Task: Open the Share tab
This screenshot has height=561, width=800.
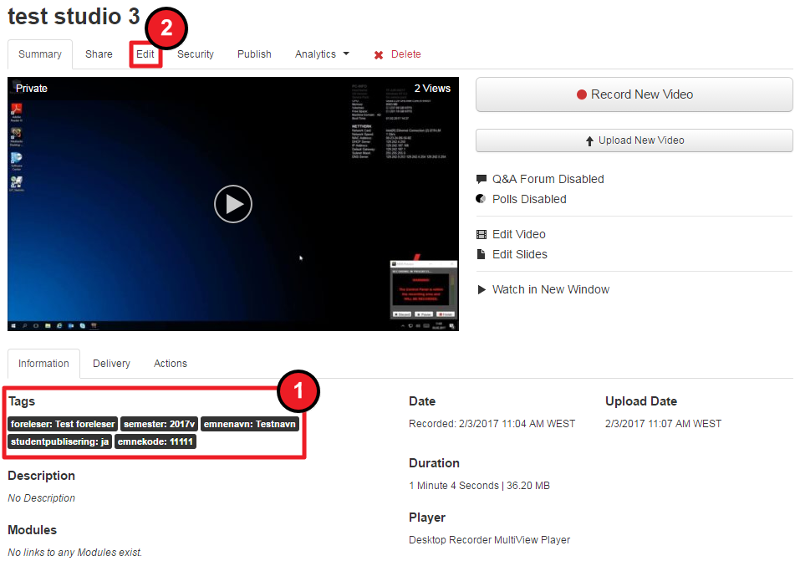Action: 99,54
